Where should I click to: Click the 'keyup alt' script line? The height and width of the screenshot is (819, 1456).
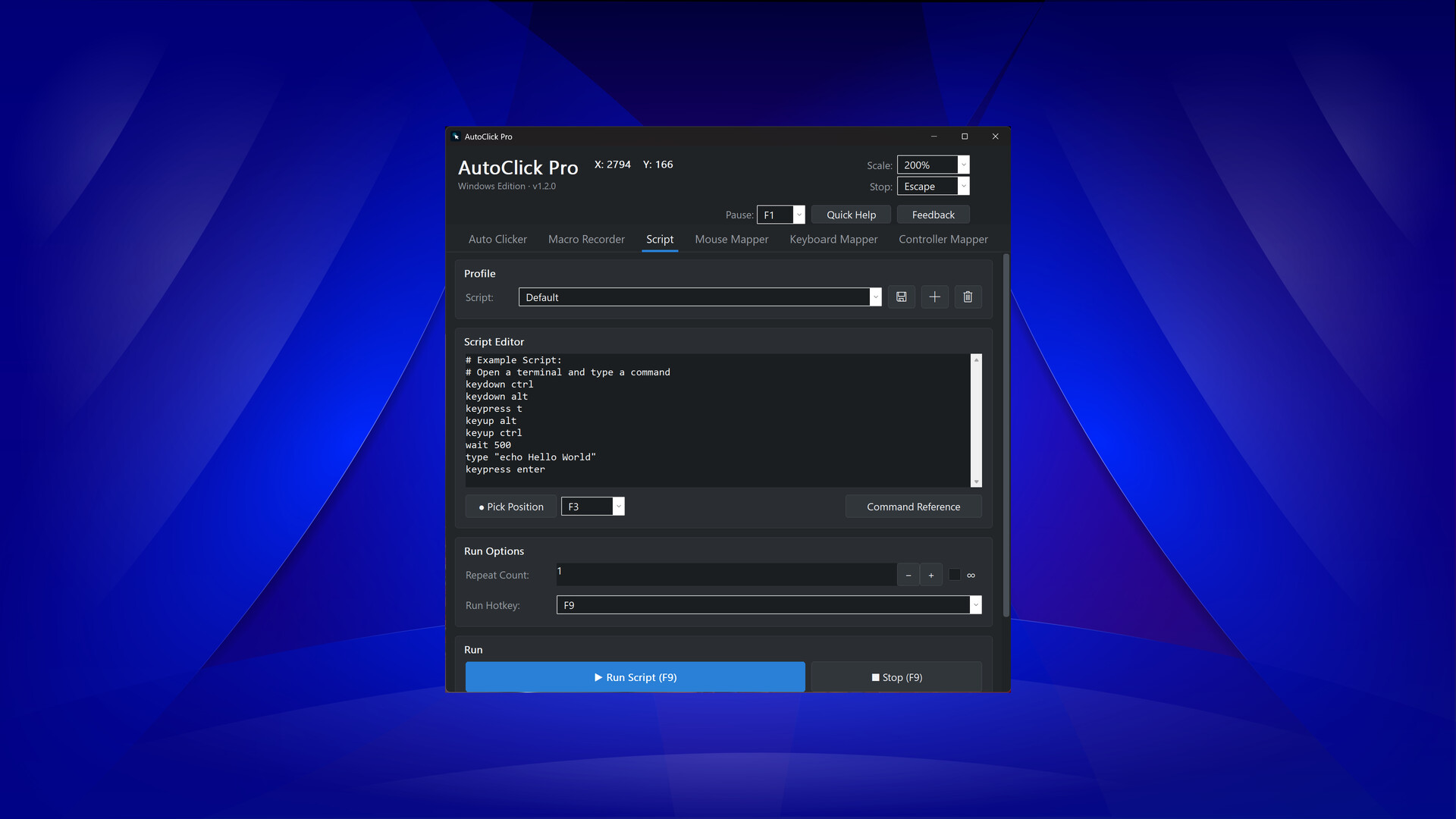click(491, 421)
